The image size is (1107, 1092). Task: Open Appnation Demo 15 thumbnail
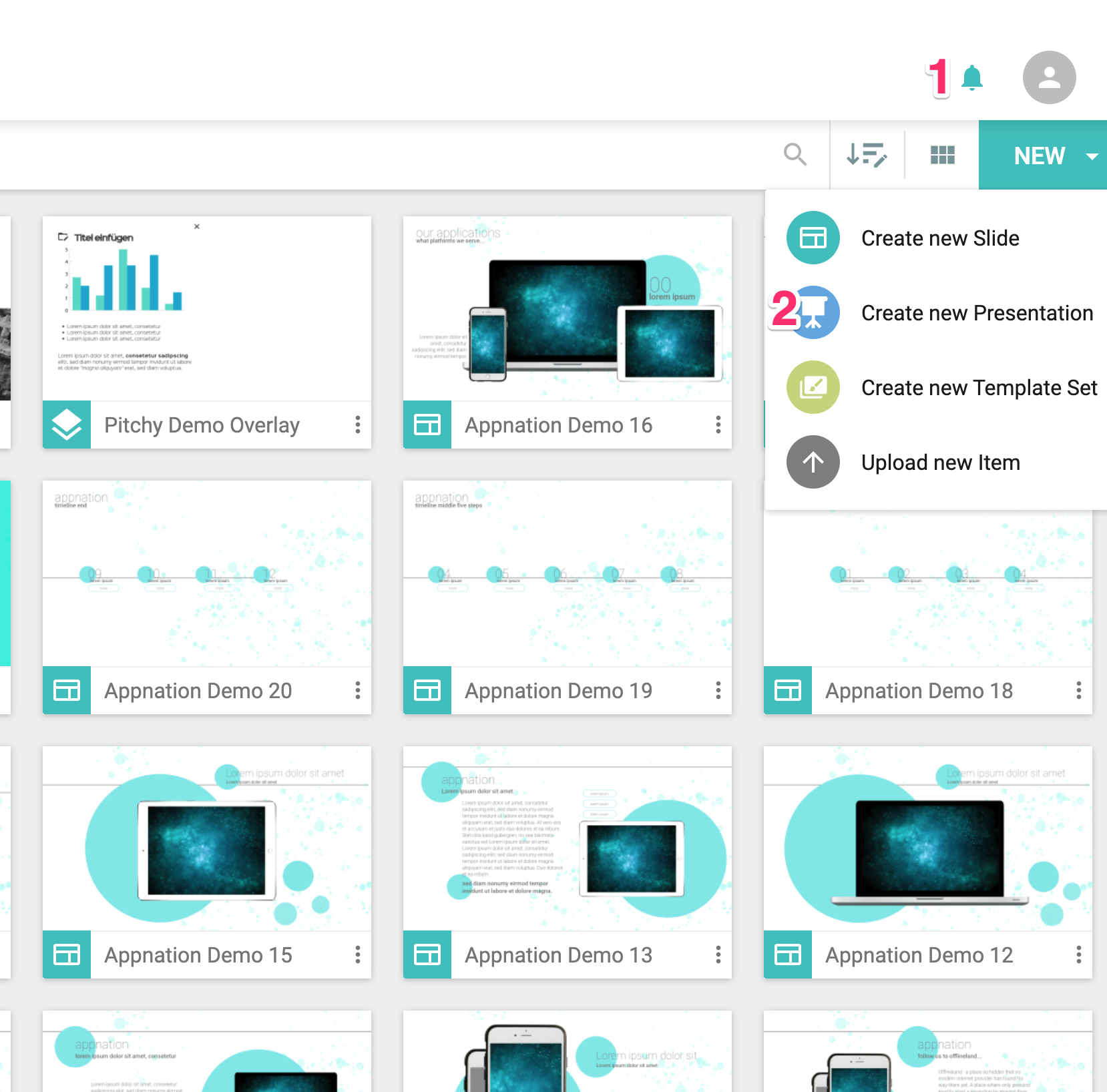tap(207, 838)
